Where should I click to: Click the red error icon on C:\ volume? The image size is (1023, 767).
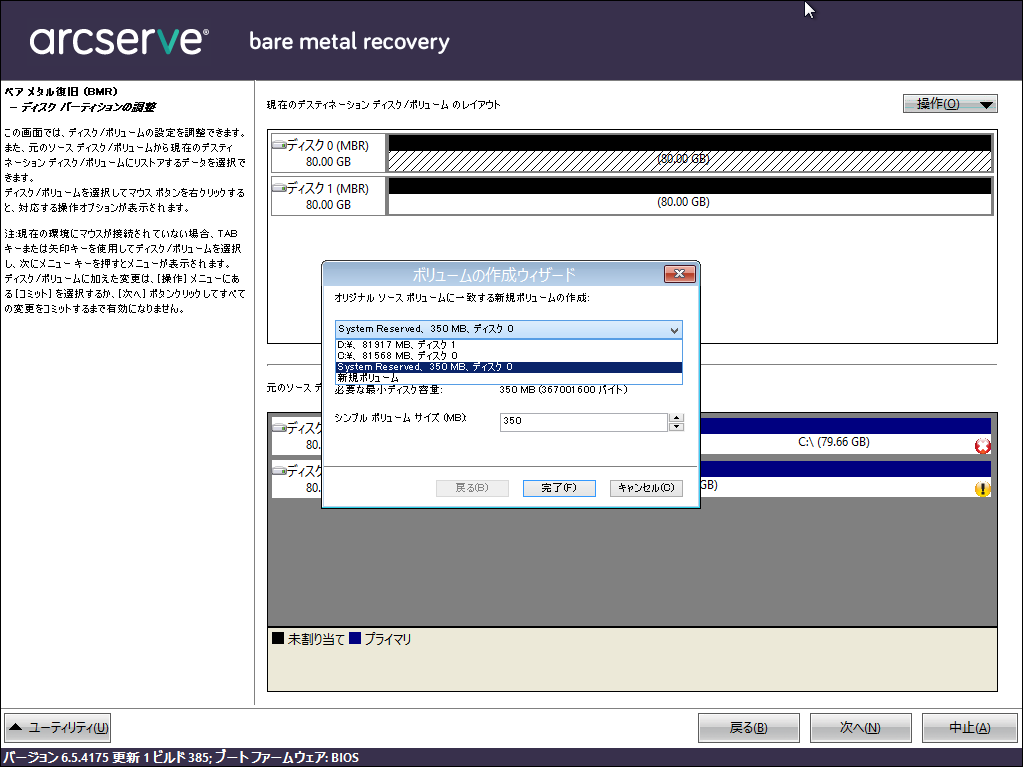[983, 446]
